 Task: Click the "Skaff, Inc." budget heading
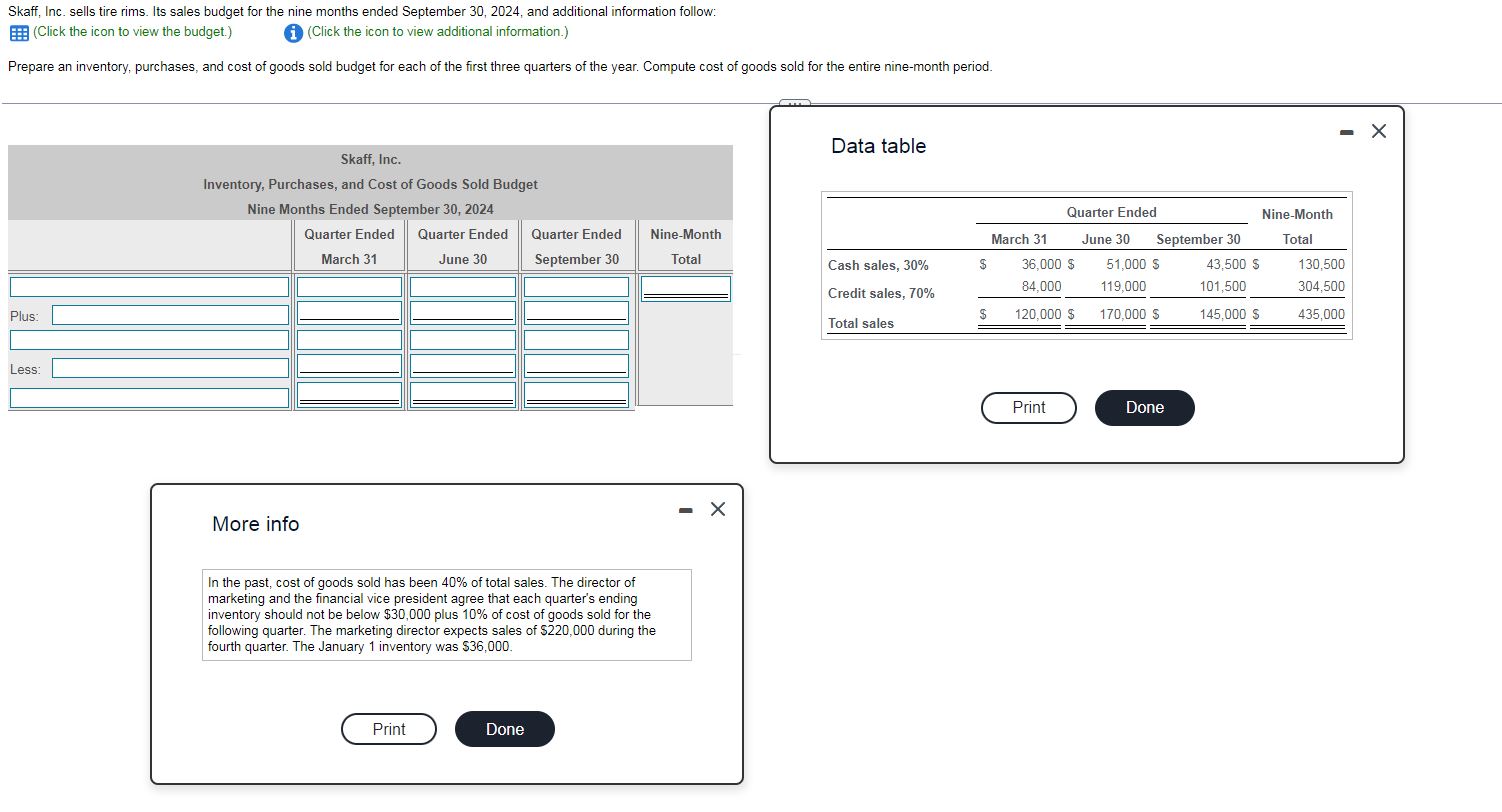(370, 160)
